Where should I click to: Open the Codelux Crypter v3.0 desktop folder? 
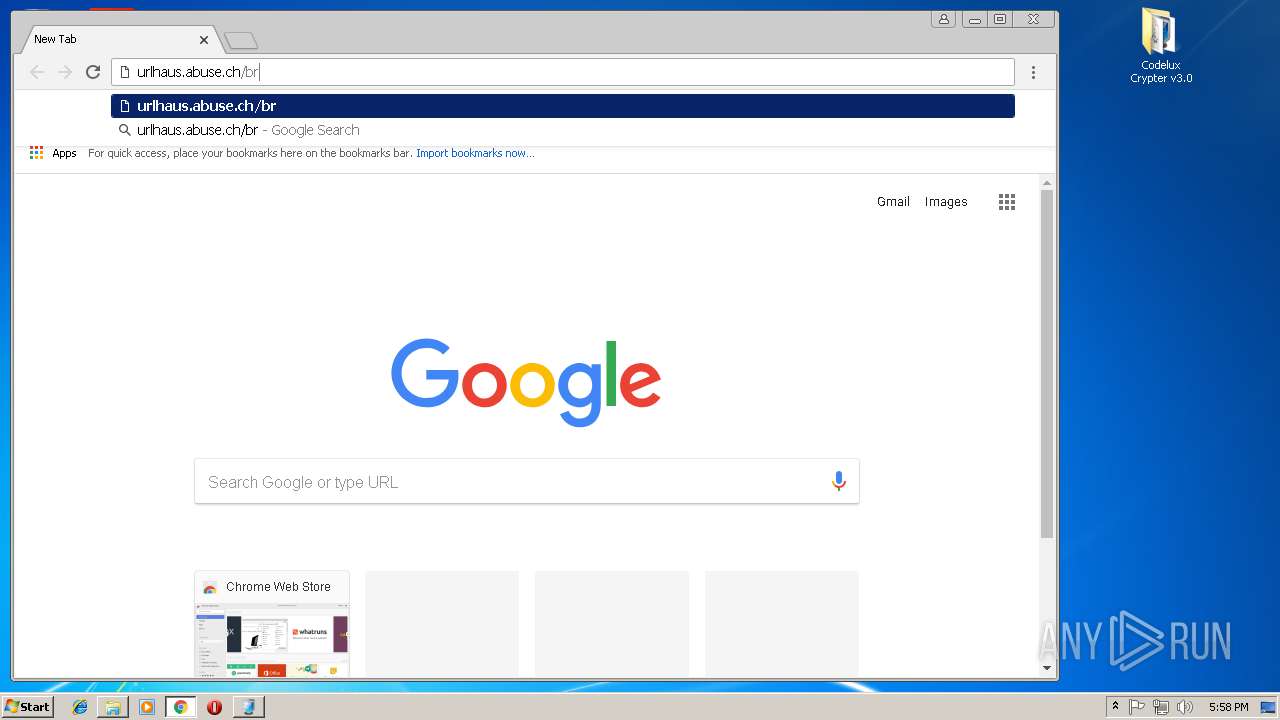pyautogui.click(x=1160, y=47)
